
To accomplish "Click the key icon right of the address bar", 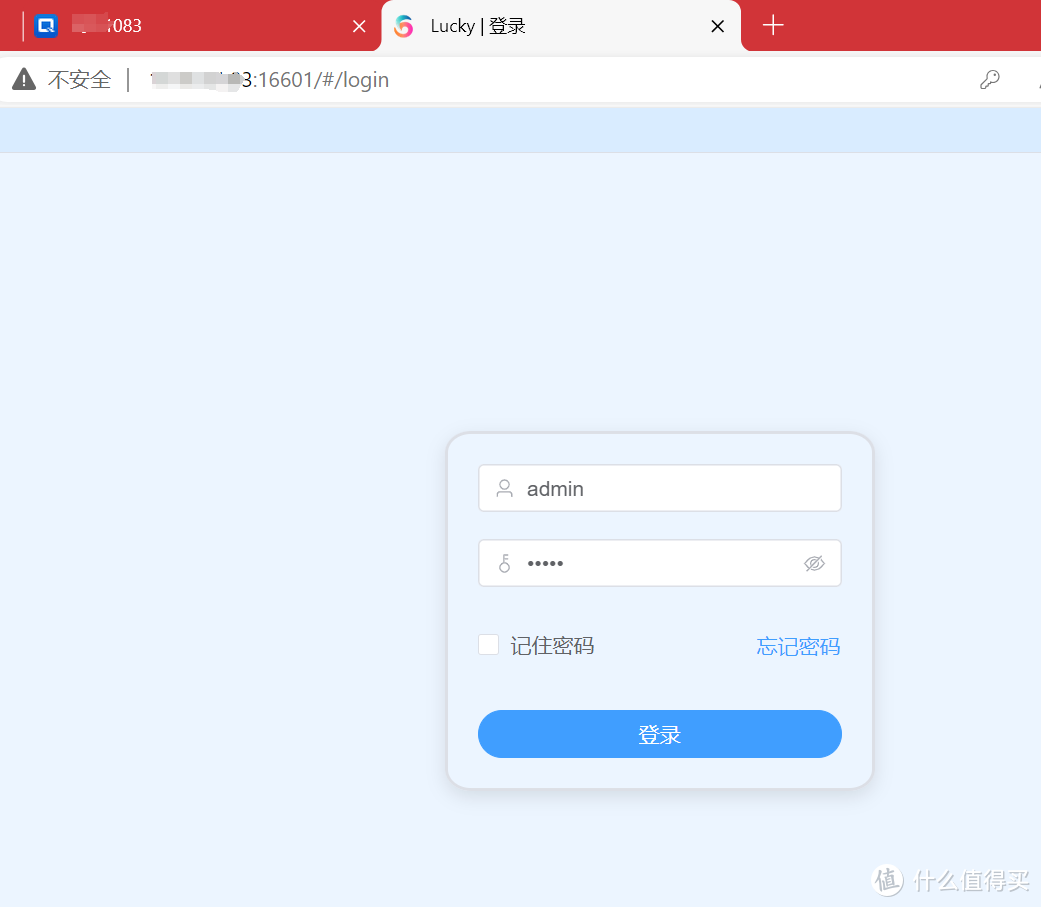I will tap(990, 78).
